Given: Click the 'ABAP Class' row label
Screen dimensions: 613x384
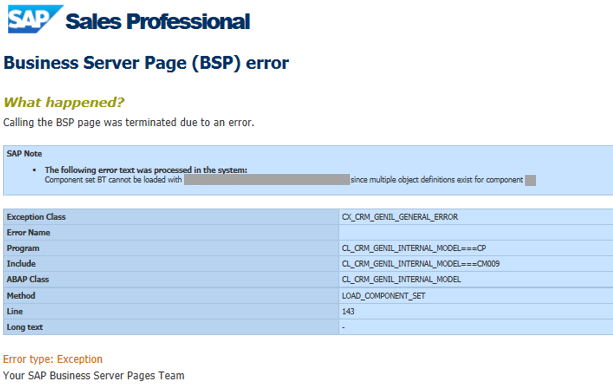Looking at the screenshot, I should (28, 280).
